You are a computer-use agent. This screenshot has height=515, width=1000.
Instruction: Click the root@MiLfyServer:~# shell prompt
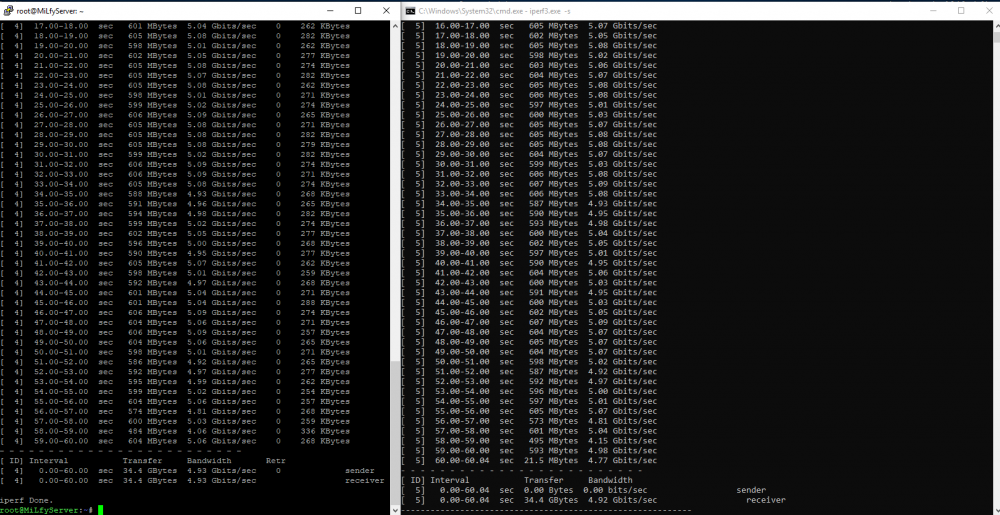pyautogui.click(x=47, y=510)
